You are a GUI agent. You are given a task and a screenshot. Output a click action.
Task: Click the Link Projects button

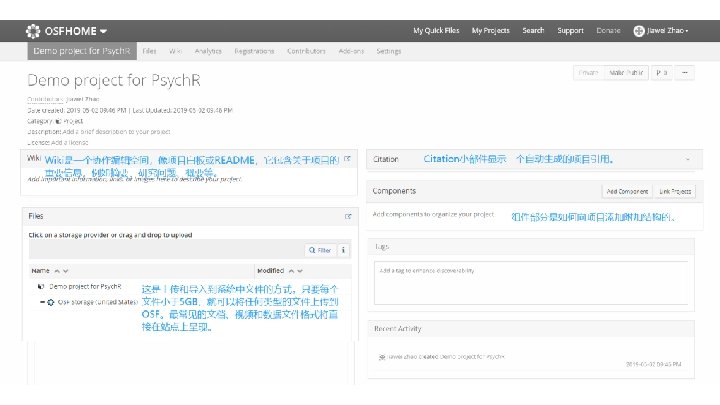click(675, 191)
